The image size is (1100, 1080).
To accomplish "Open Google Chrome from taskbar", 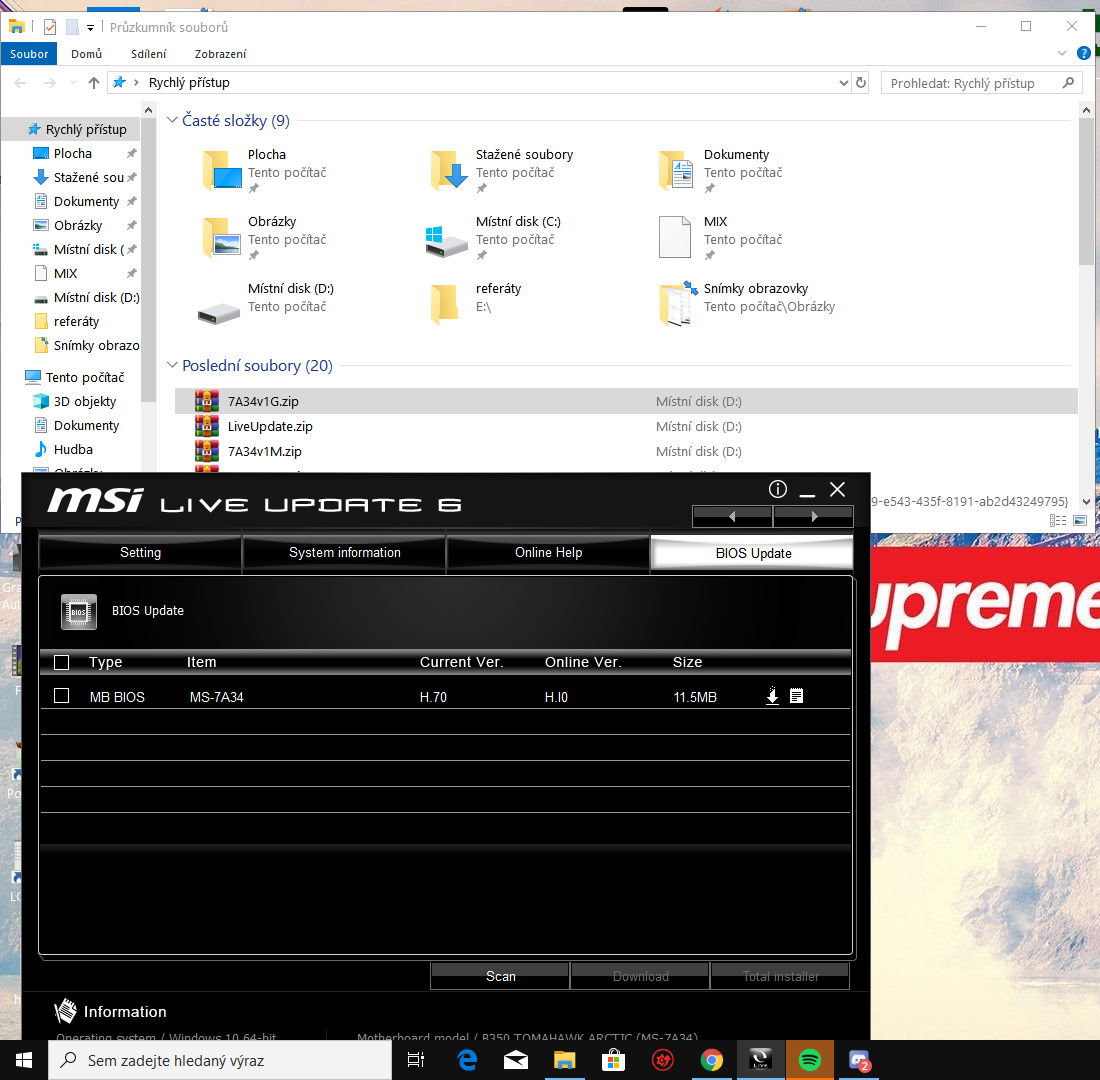I will (711, 1060).
